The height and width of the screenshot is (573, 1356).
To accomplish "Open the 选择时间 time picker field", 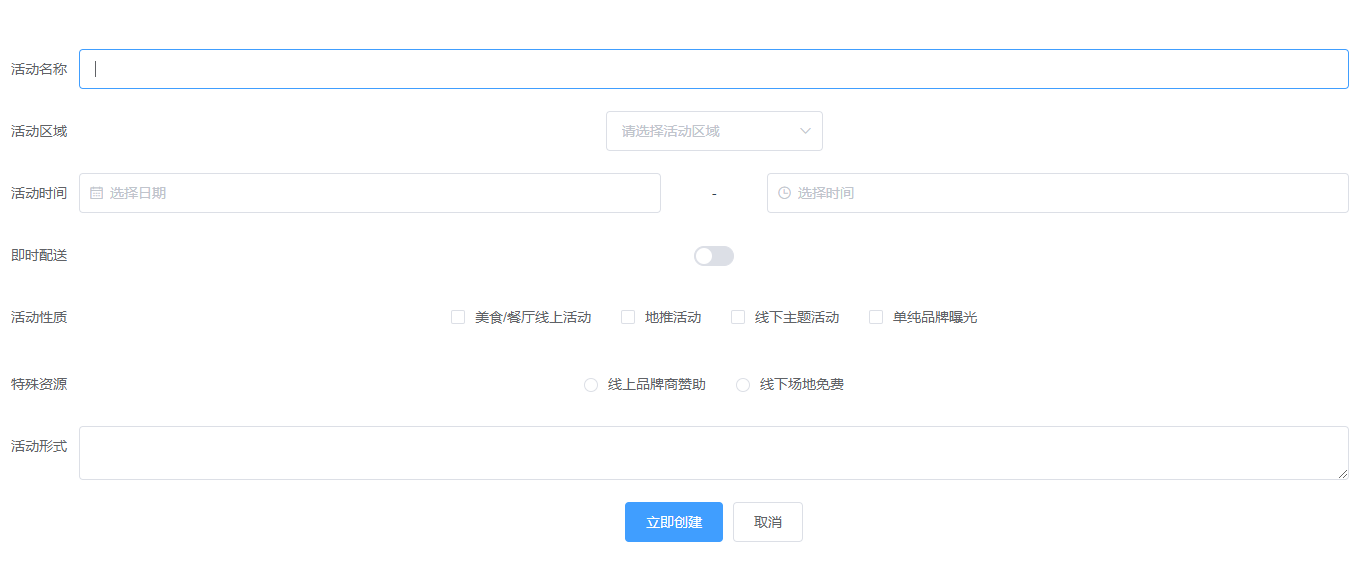I will point(1058,193).
